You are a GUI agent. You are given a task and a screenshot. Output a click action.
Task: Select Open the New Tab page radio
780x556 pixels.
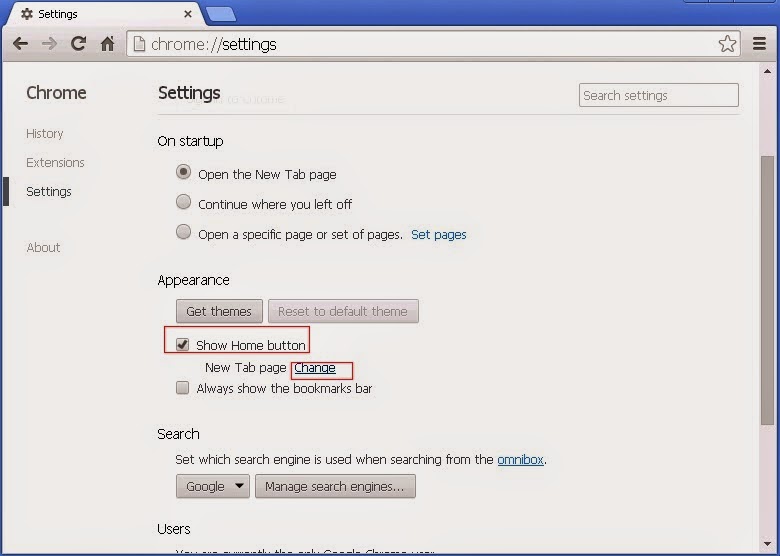point(184,173)
